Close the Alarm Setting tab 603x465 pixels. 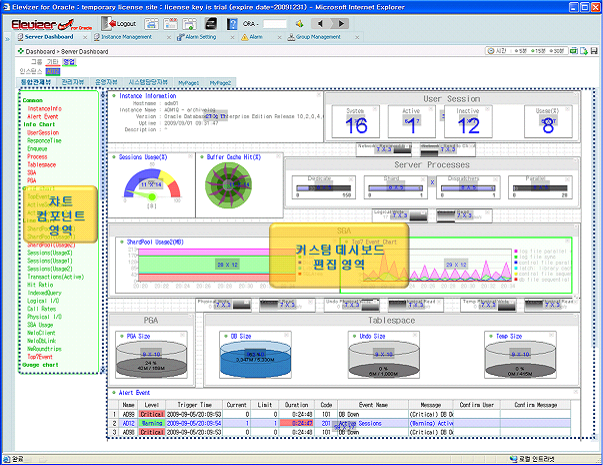(232, 37)
